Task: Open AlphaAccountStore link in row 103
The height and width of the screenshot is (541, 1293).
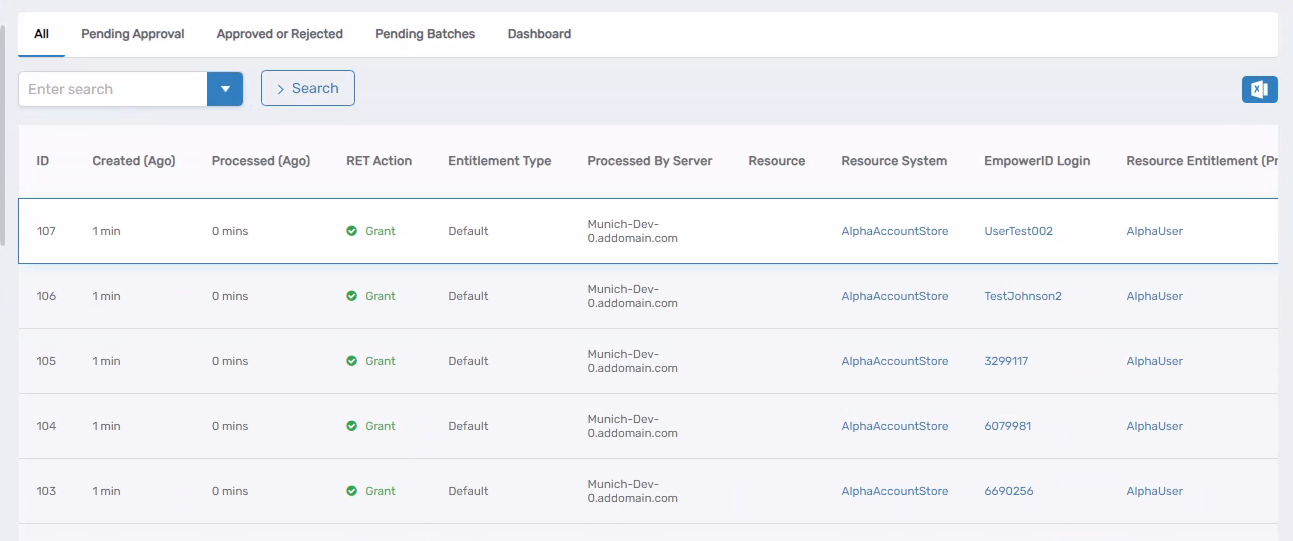Action: click(895, 491)
